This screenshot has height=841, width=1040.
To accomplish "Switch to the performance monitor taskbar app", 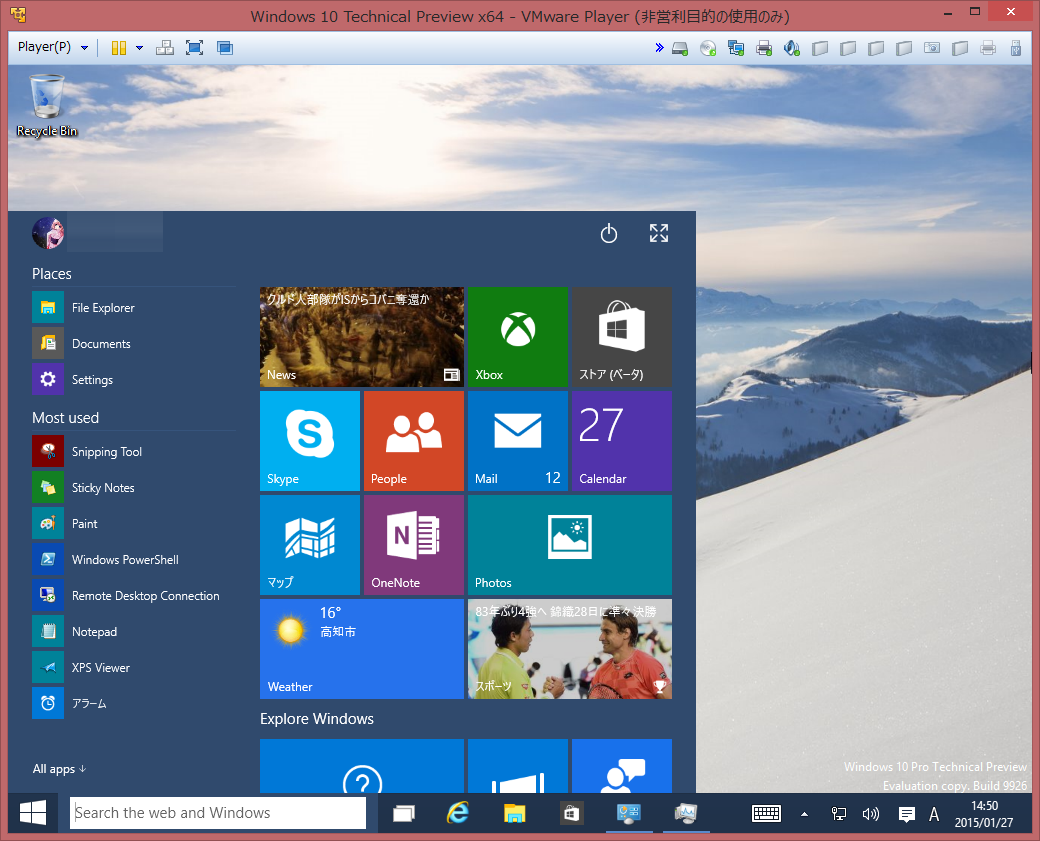I will (x=686, y=813).
